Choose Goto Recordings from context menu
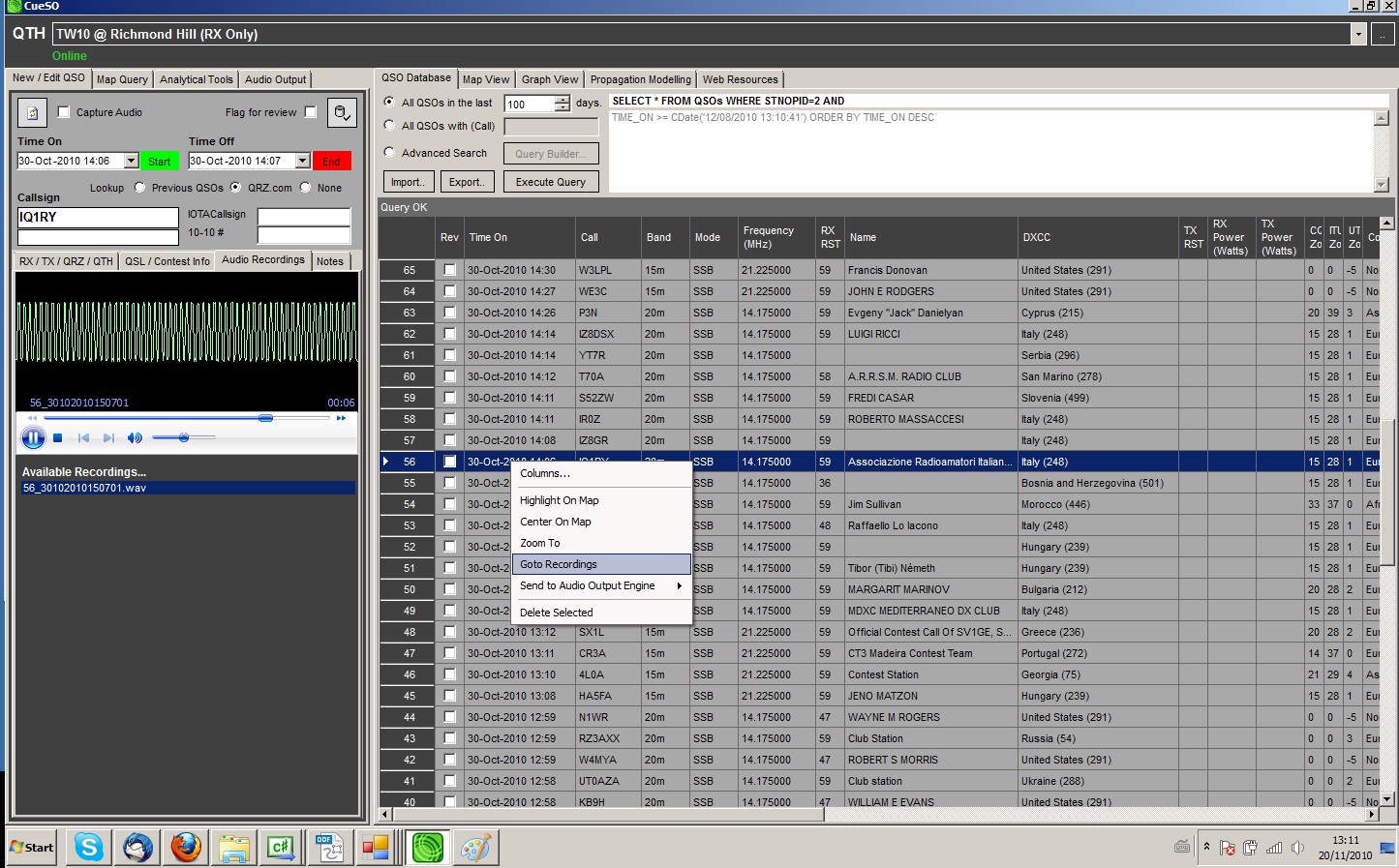The height and width of the screenshot is (868, 1399). 558,564
